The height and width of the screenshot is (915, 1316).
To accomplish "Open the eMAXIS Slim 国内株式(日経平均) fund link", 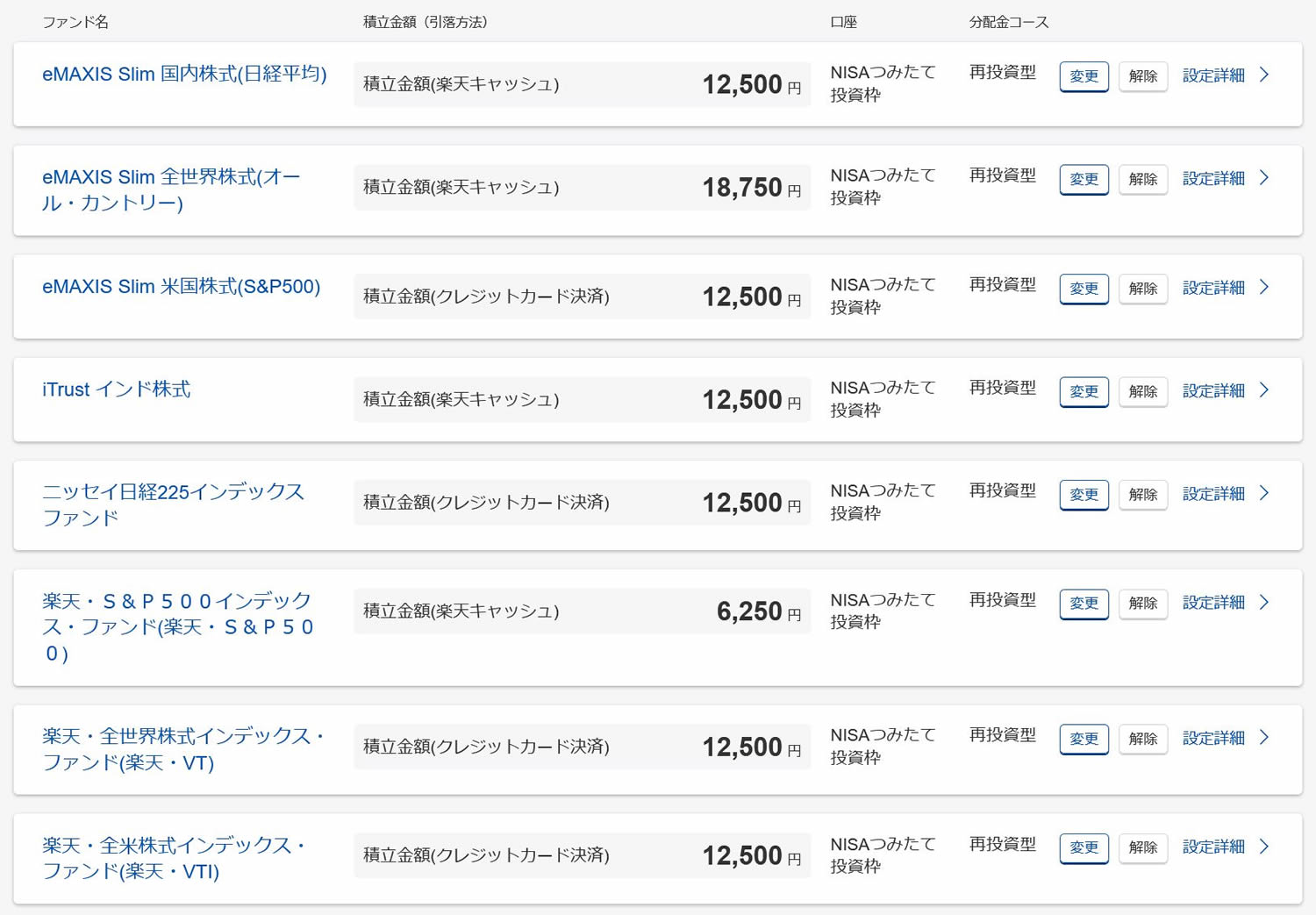I will (184, 74).
